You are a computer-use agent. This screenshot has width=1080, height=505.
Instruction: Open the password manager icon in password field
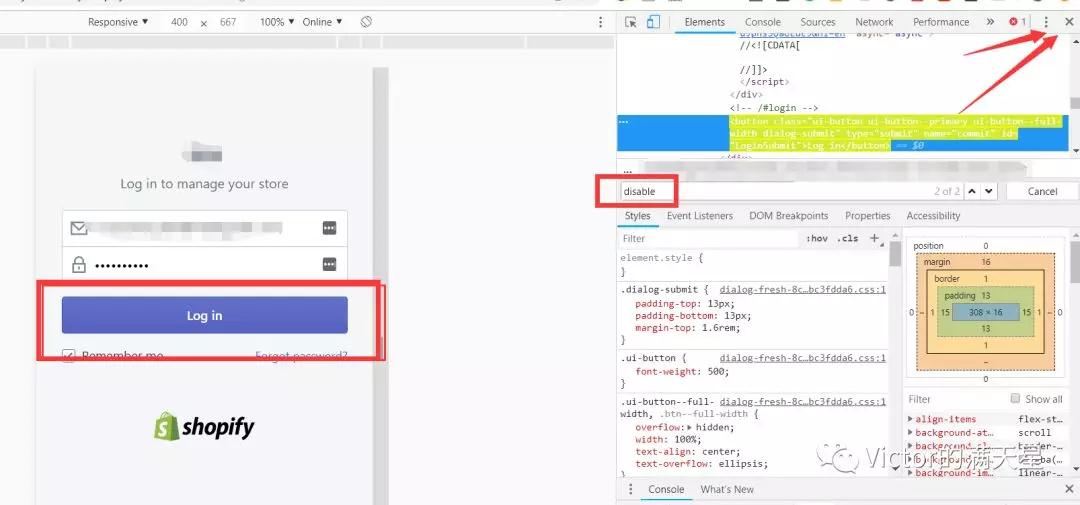pyautogui.click(x=329, y=265)
